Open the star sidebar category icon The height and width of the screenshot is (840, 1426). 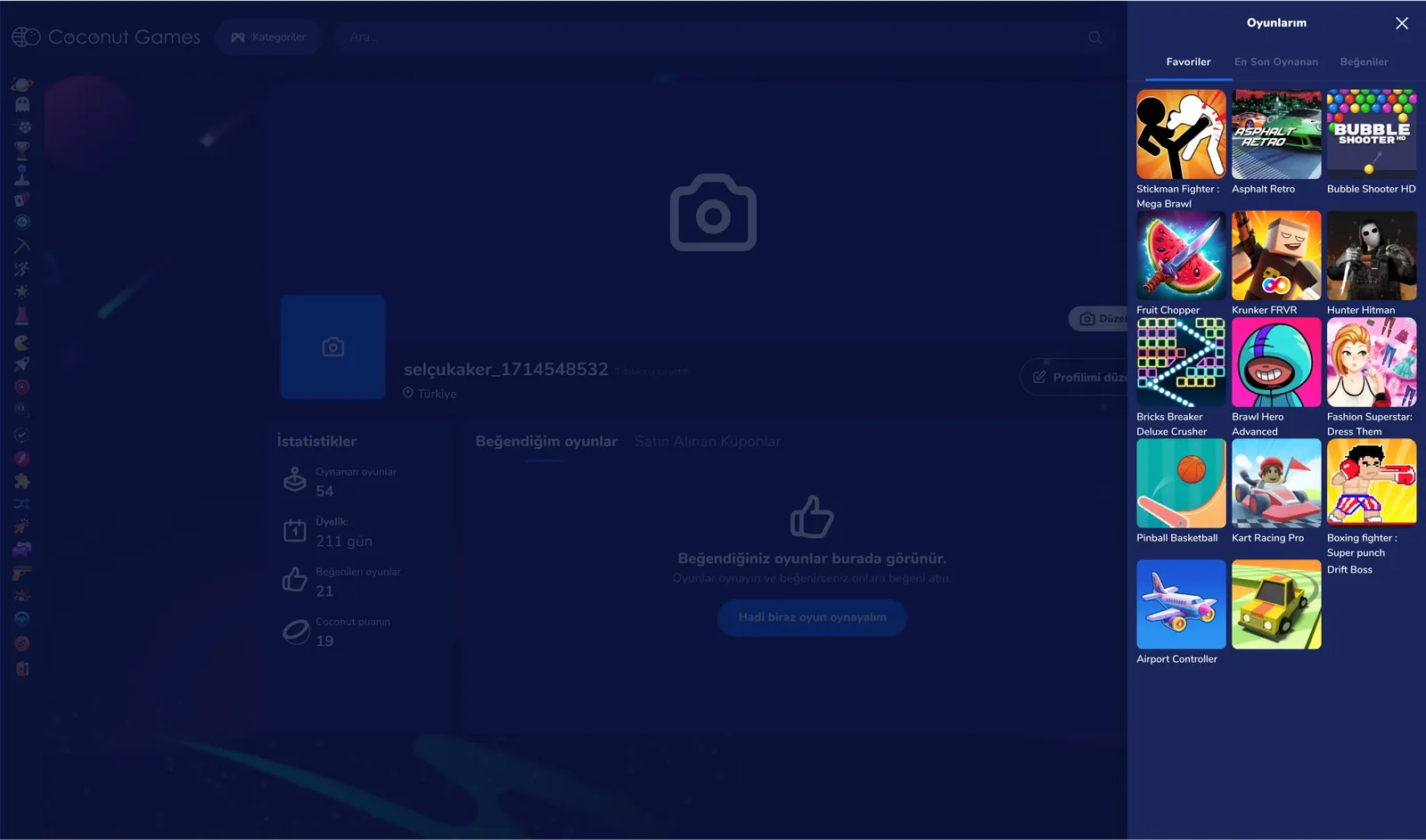22,291
